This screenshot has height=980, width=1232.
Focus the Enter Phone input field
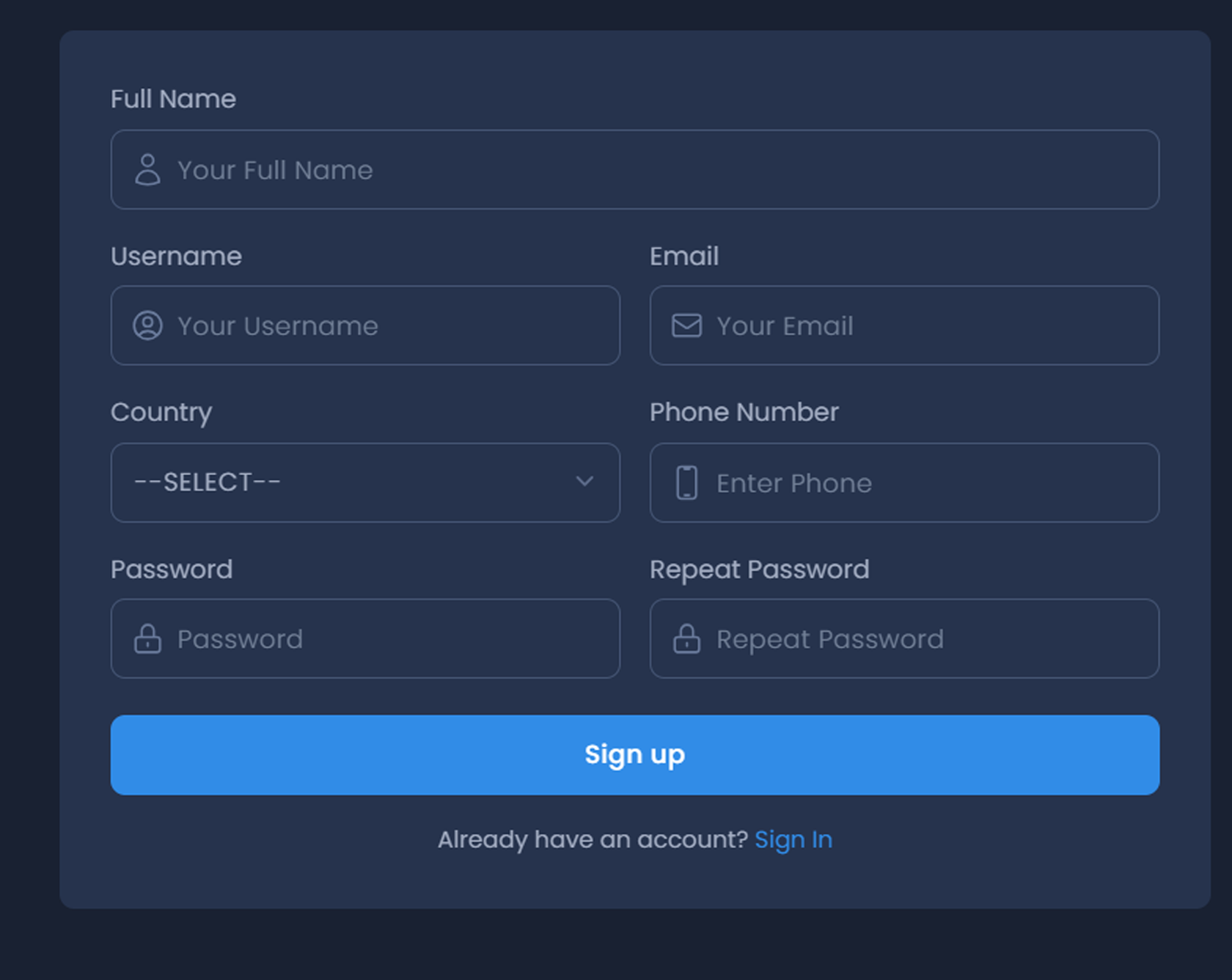tap(904, 482)
